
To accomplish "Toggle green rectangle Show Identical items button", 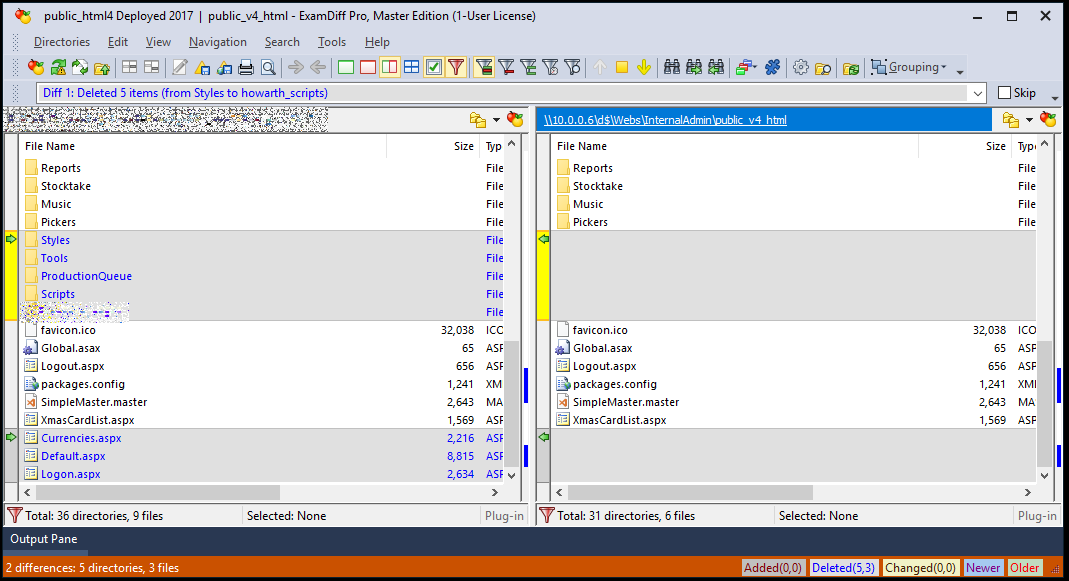I will pos(346,67).
